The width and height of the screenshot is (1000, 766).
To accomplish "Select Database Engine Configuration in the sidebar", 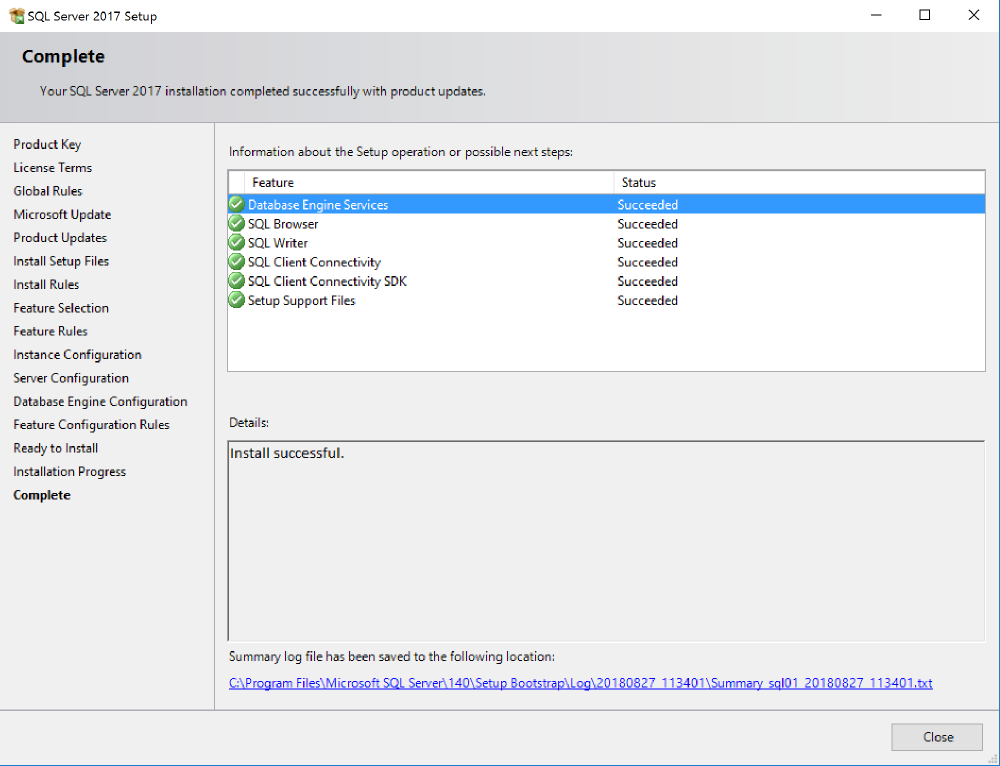I will 100,402.
